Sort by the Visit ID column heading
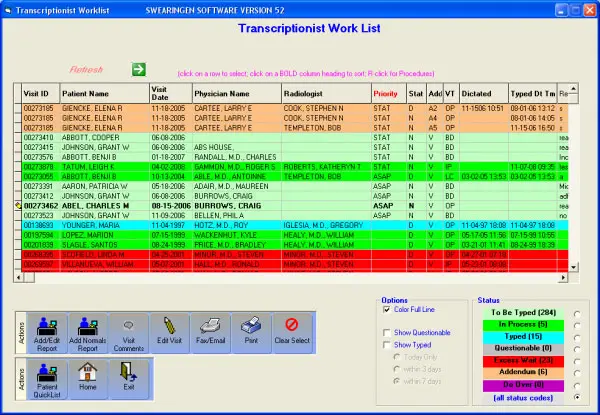Screen dimensions: 600x415 [41, 93]
